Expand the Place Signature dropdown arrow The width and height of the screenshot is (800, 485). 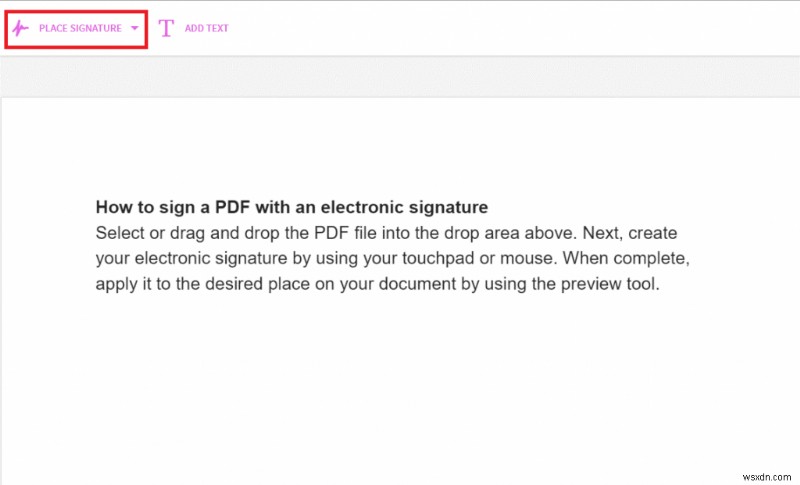135,28
